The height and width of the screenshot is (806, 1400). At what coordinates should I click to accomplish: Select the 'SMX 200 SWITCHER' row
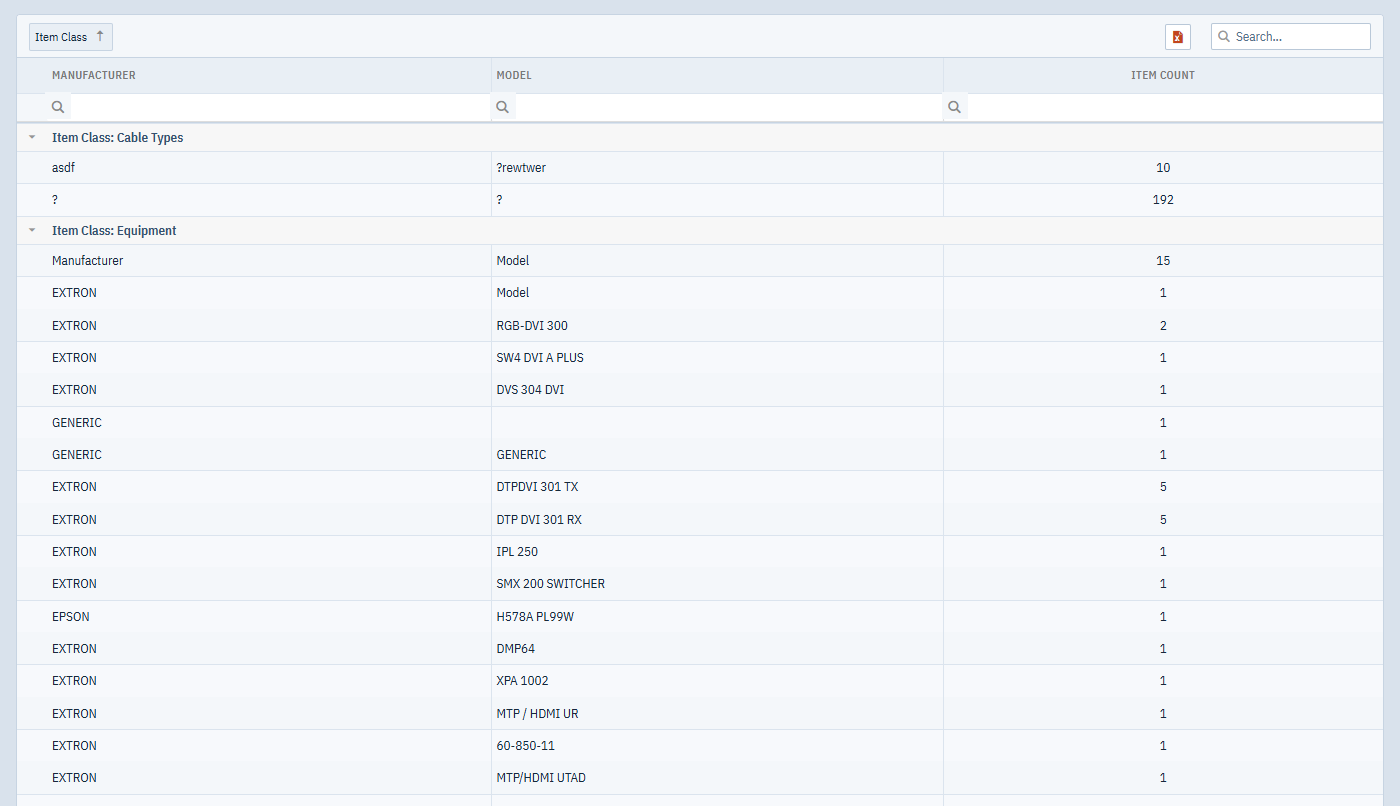click(700, 584)
